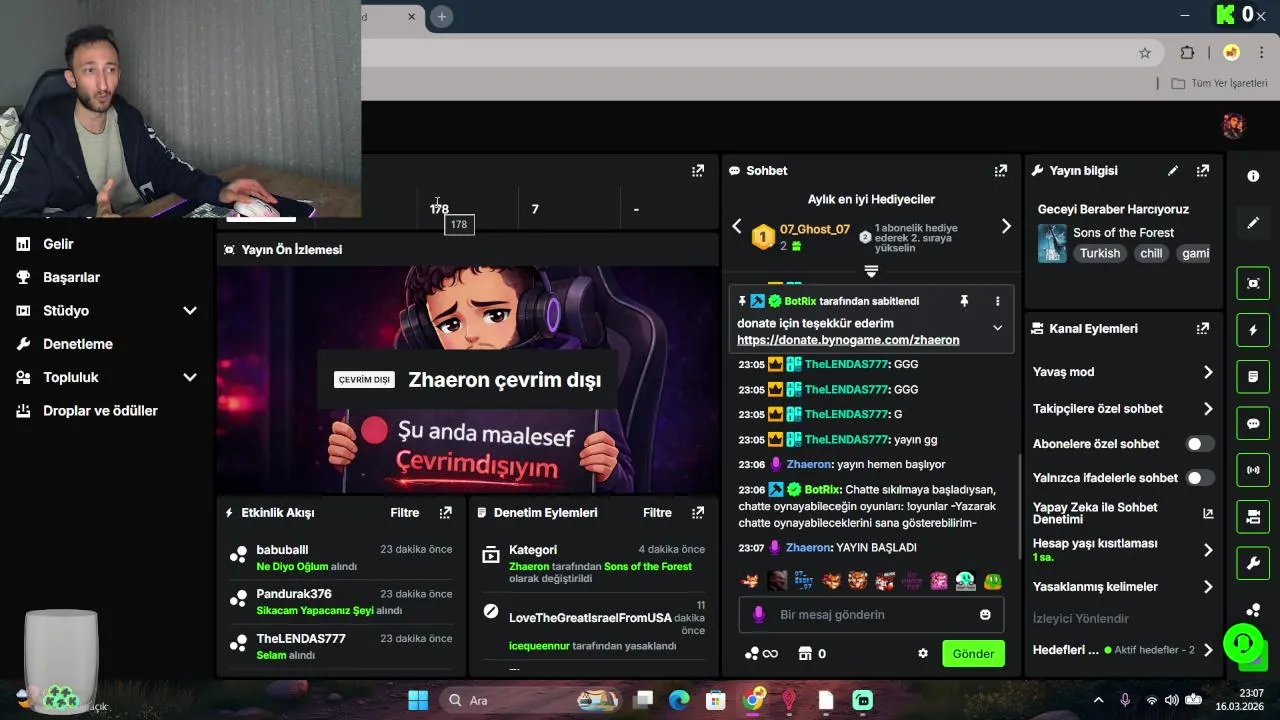Click in the Bir mesaj gönderin field

(x=870, y=615)
